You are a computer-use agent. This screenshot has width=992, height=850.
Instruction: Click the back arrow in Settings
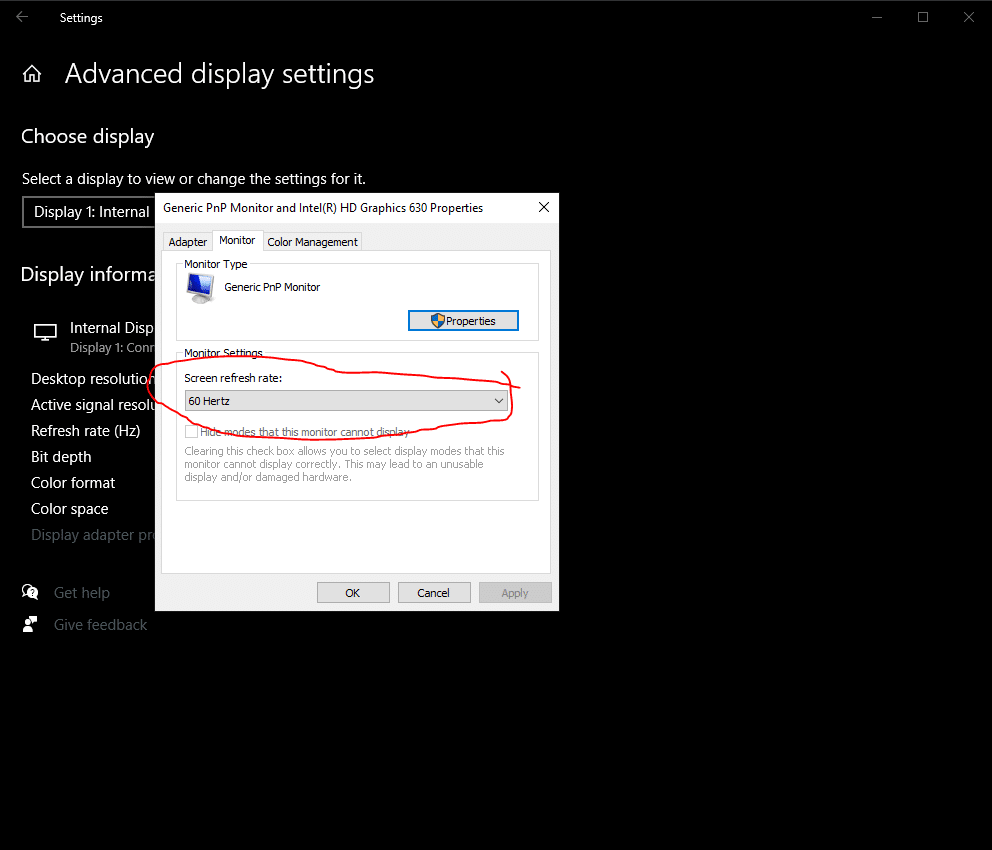(x=22, y=17)
